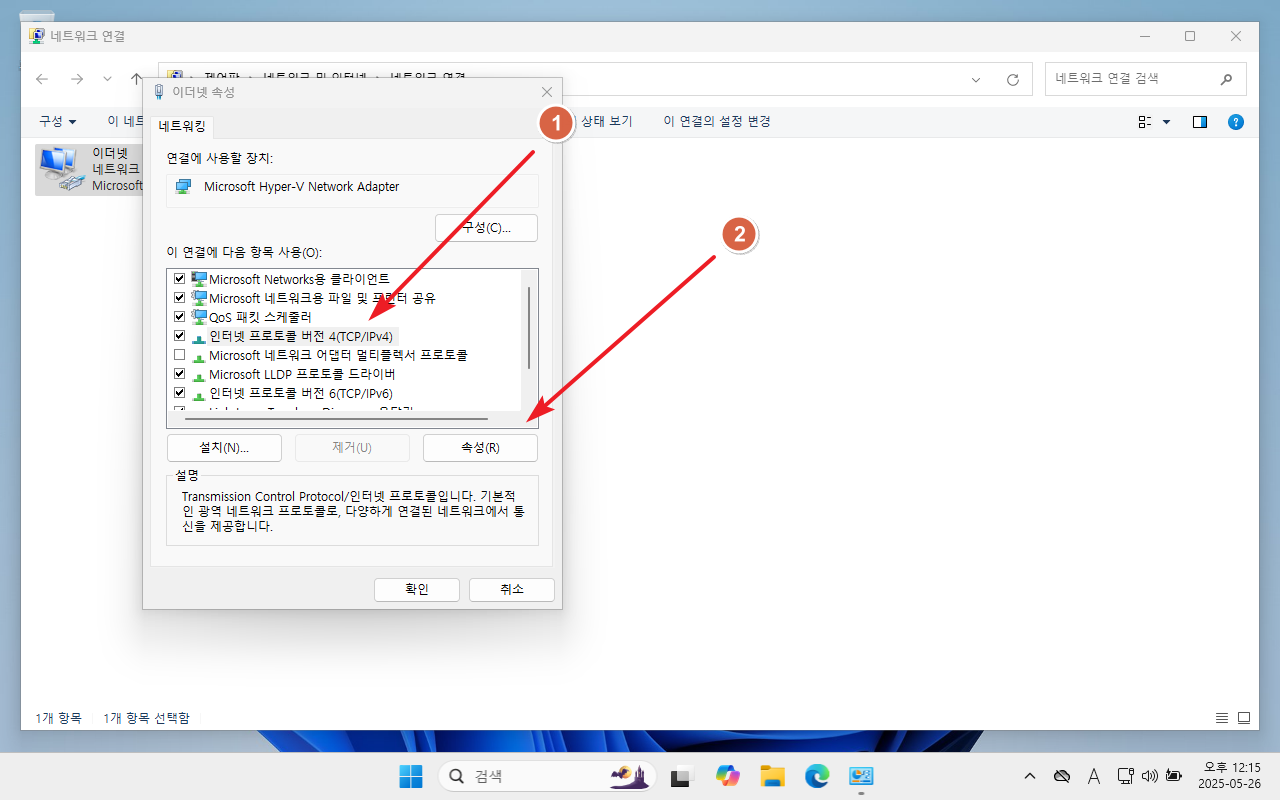Viewport: 1280px width, 800px height.
Task: Switch to details view in status bar
Action: [1222, 718]
